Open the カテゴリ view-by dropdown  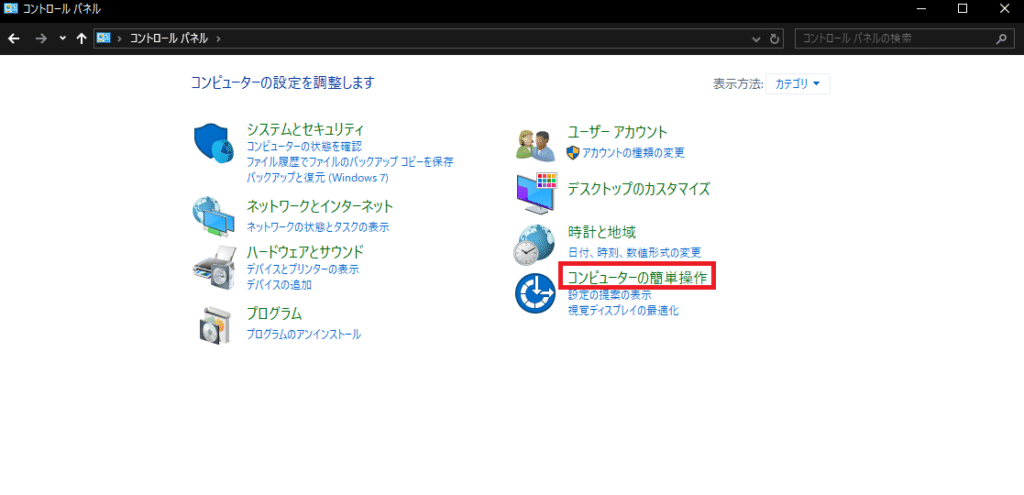[797, 84]
